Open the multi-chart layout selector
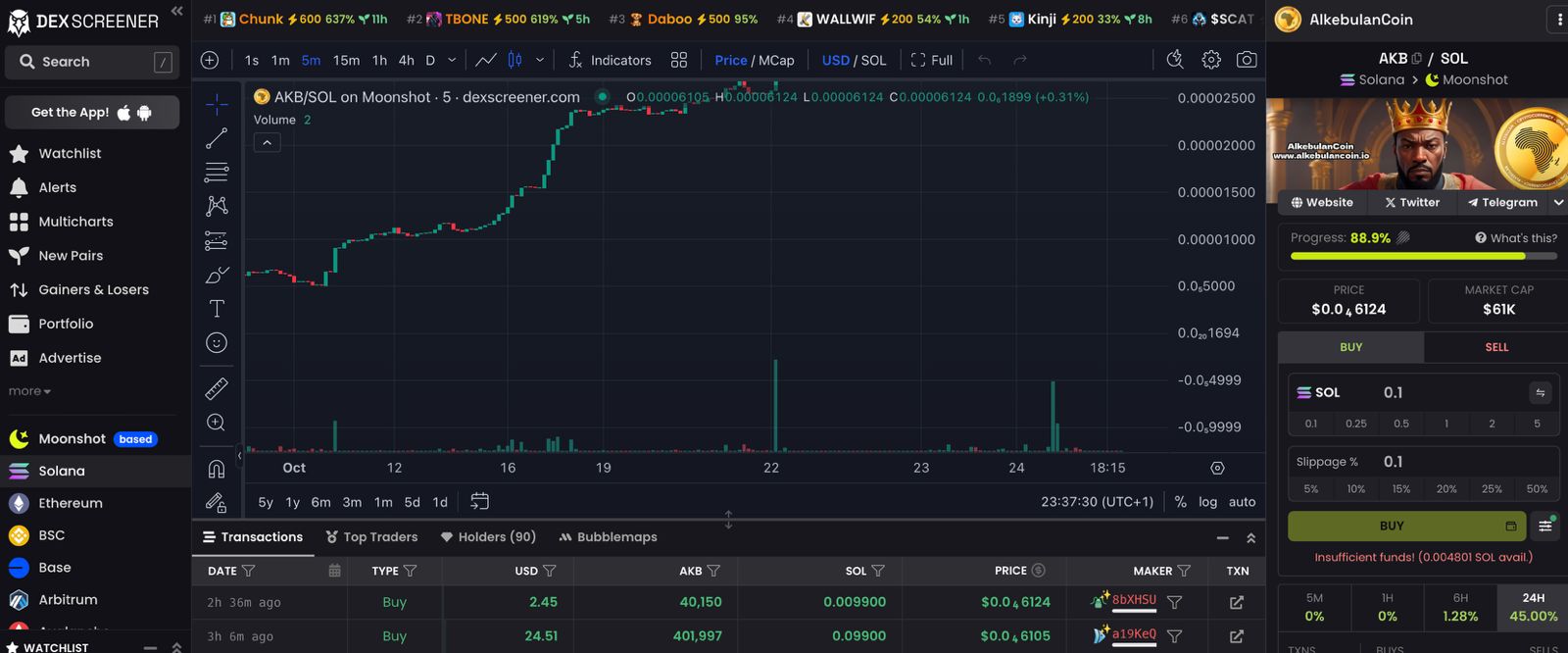Image resolution: width=1568 pixels, height=653 pixels. tap(679, 60)
